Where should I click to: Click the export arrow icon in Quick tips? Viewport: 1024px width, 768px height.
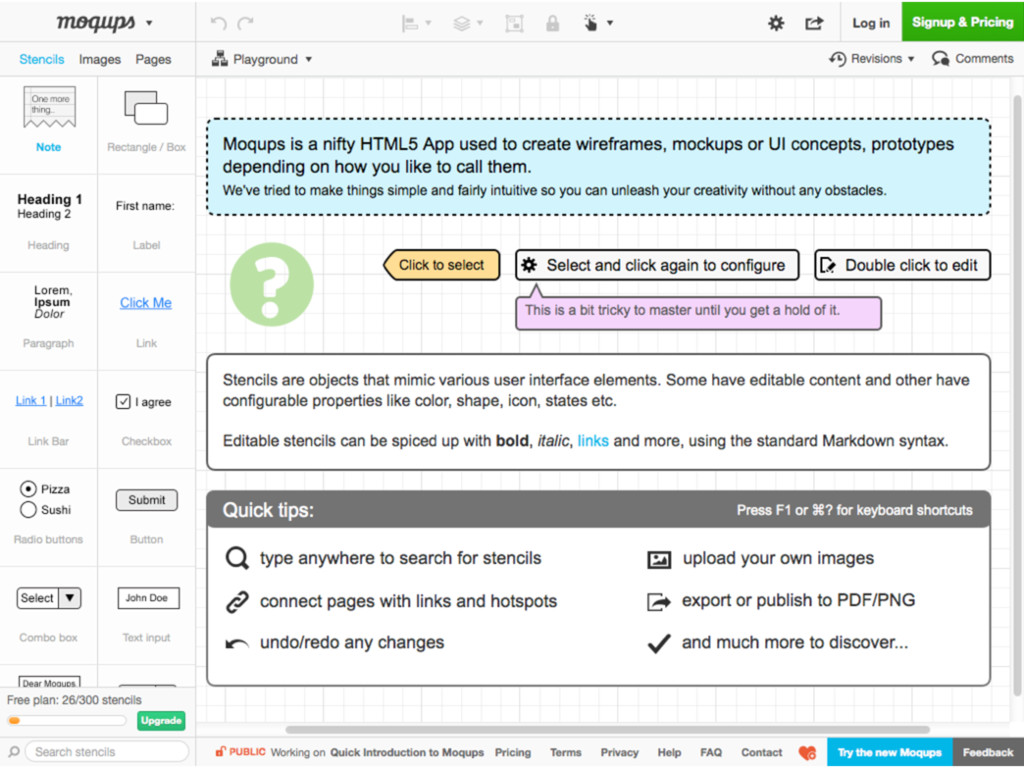pyautogui.click(x=659, y=601)
